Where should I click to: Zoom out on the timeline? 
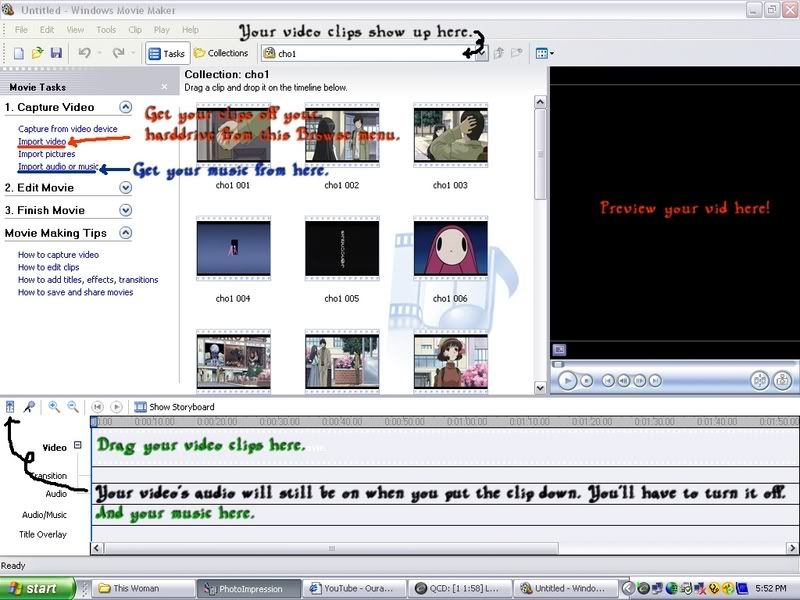point(73,407)
